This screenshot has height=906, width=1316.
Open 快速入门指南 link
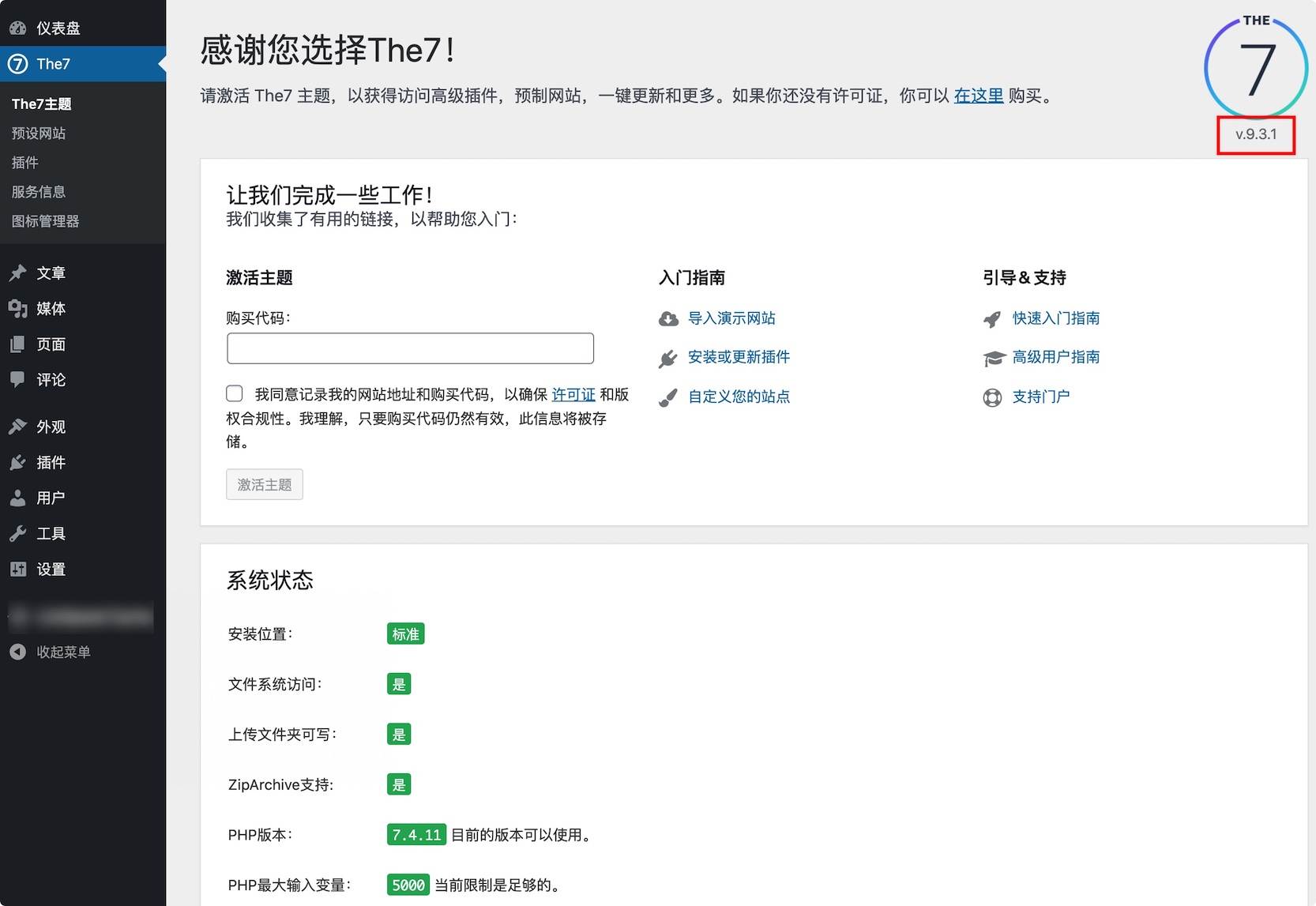tap(1056, 318)
